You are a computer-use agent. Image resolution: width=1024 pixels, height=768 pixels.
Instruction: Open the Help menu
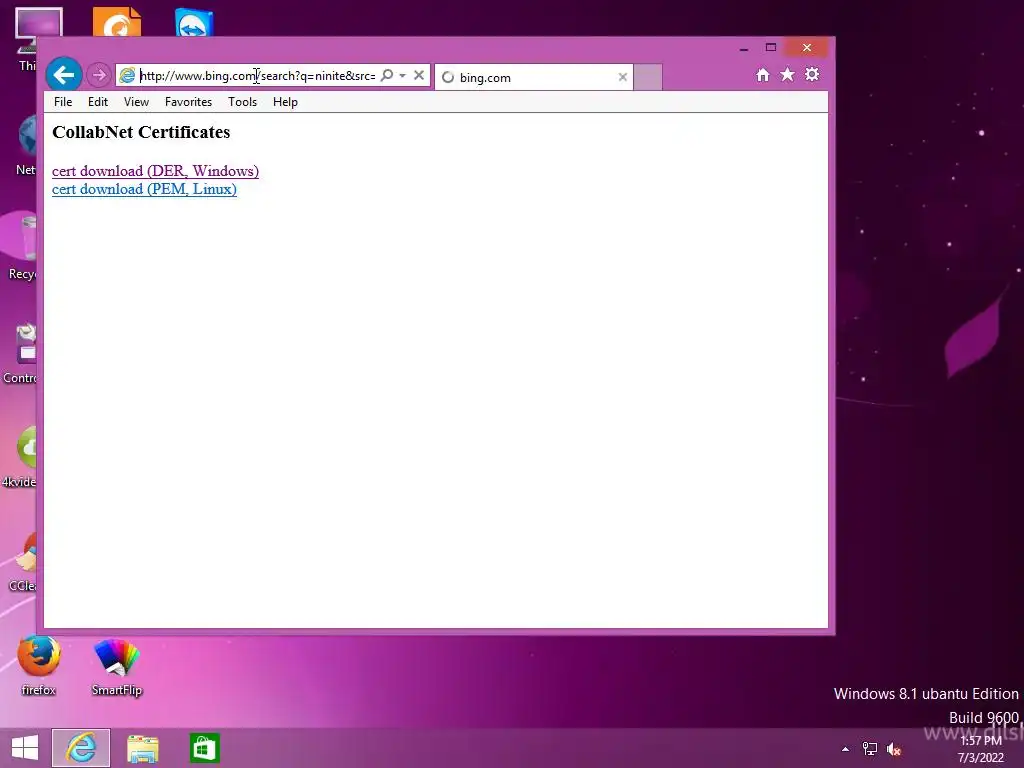pyautogui.click(x=285, y=102)
